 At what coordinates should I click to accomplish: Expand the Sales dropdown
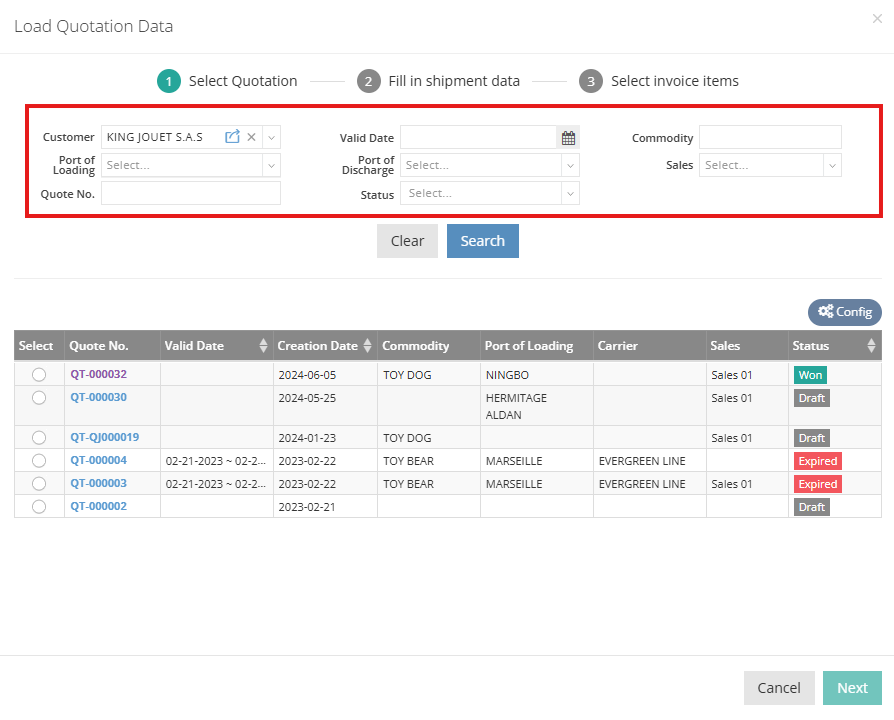831,165
